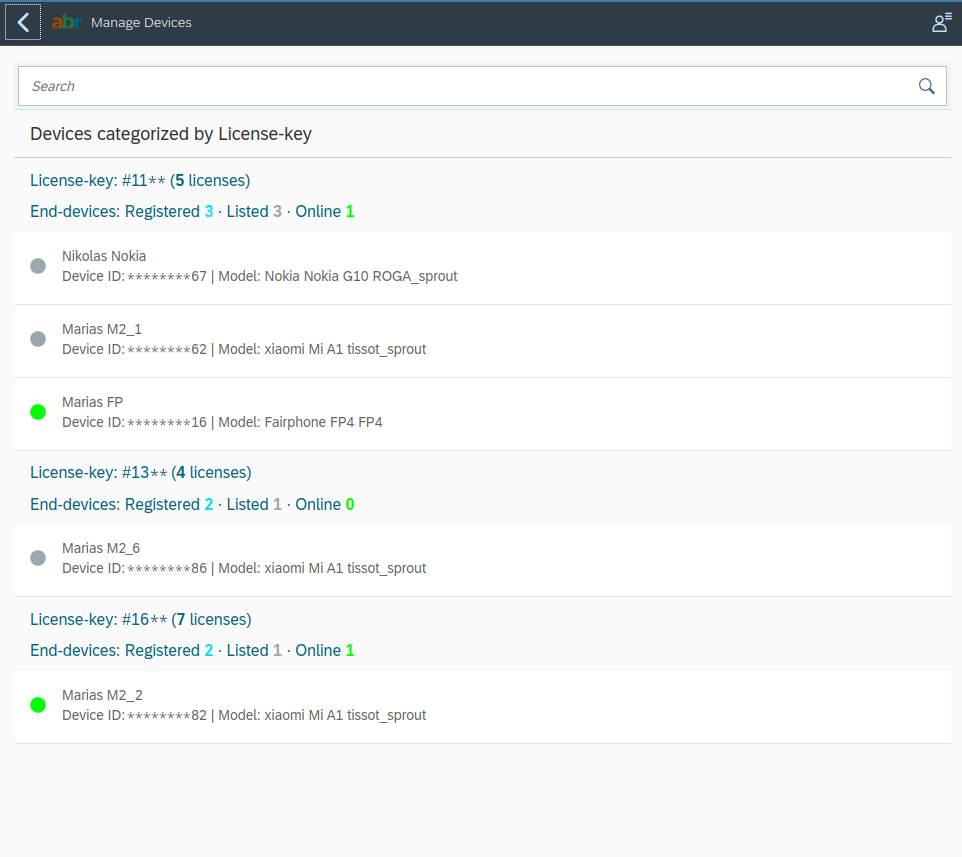
Task: Select License-key #13** group header
Action: pos(140,473)
